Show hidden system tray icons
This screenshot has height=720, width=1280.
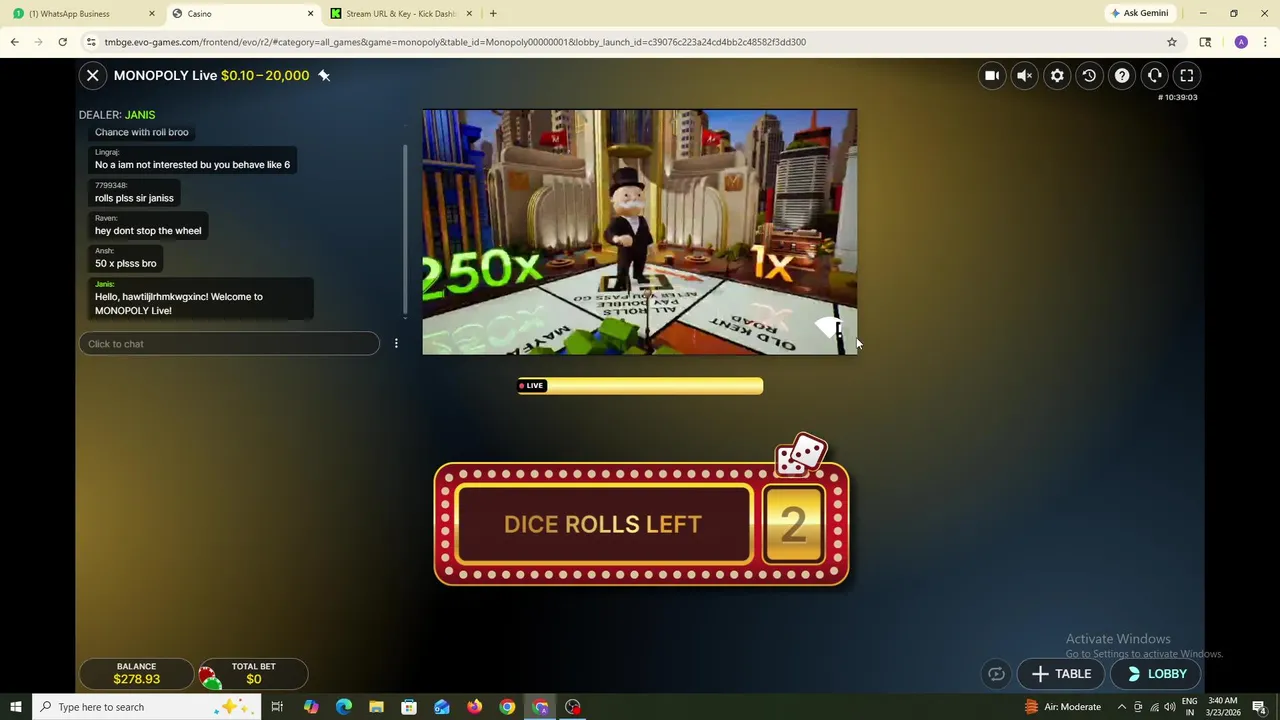[1121, 707]
